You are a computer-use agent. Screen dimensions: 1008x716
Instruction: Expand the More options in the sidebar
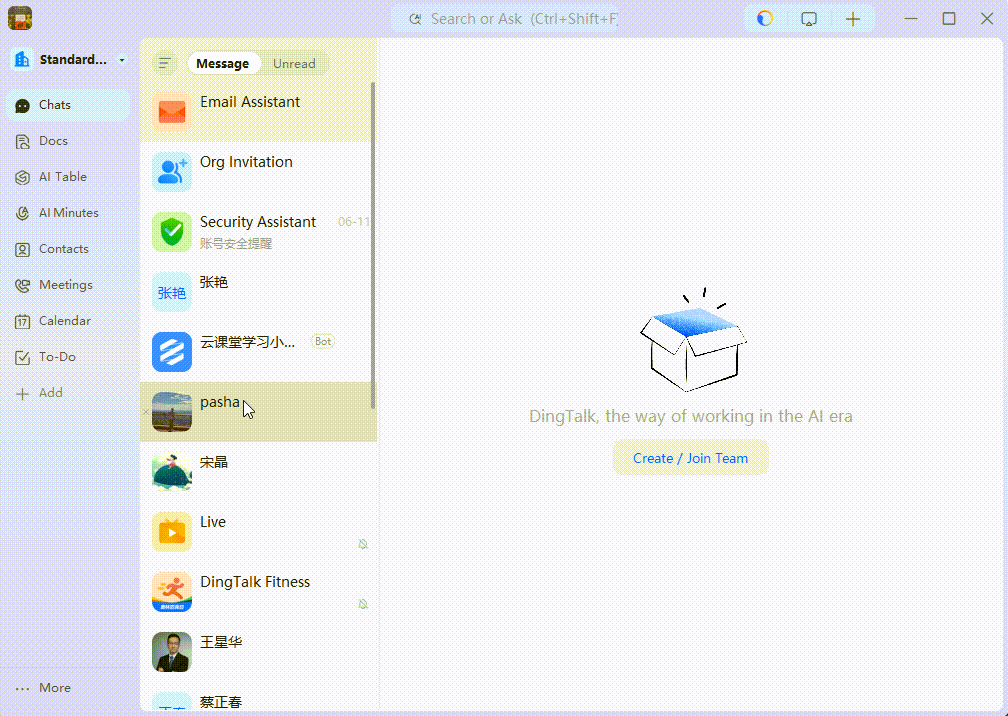pyautogui.click(x=43, y=688)
